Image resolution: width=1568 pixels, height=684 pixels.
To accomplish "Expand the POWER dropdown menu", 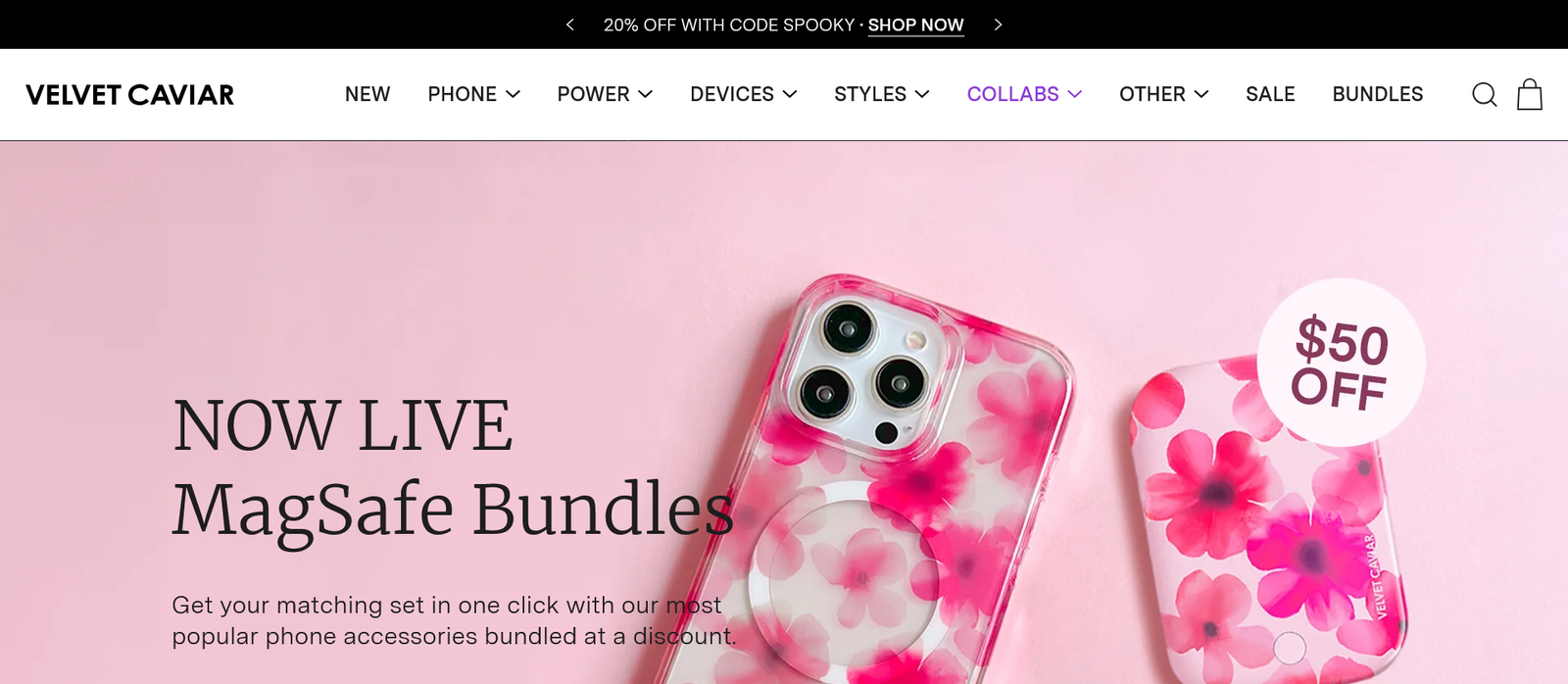I will [605, 94].
